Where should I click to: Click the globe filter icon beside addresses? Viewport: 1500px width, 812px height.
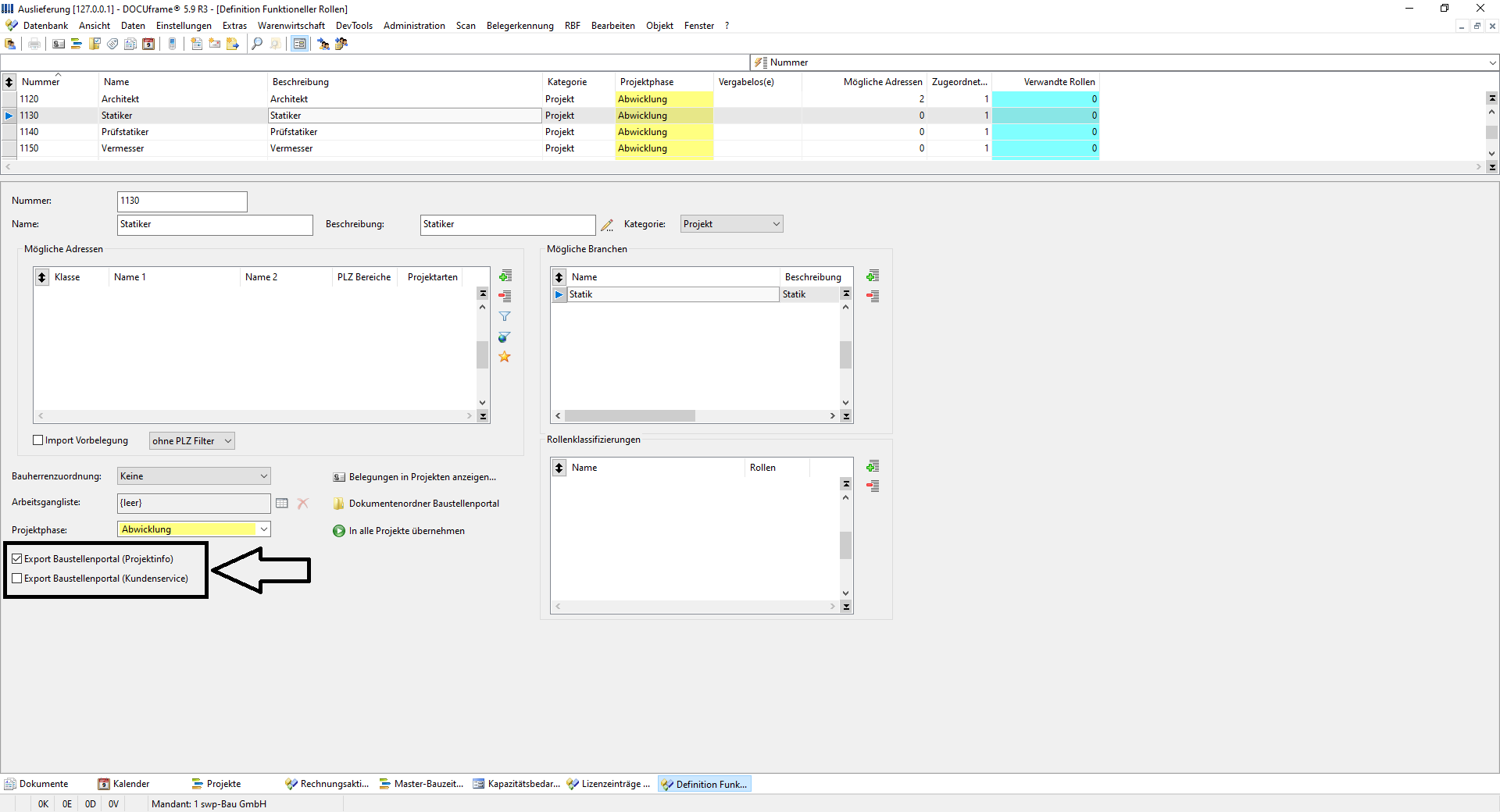pyautogui.click(x=505, y=337)
